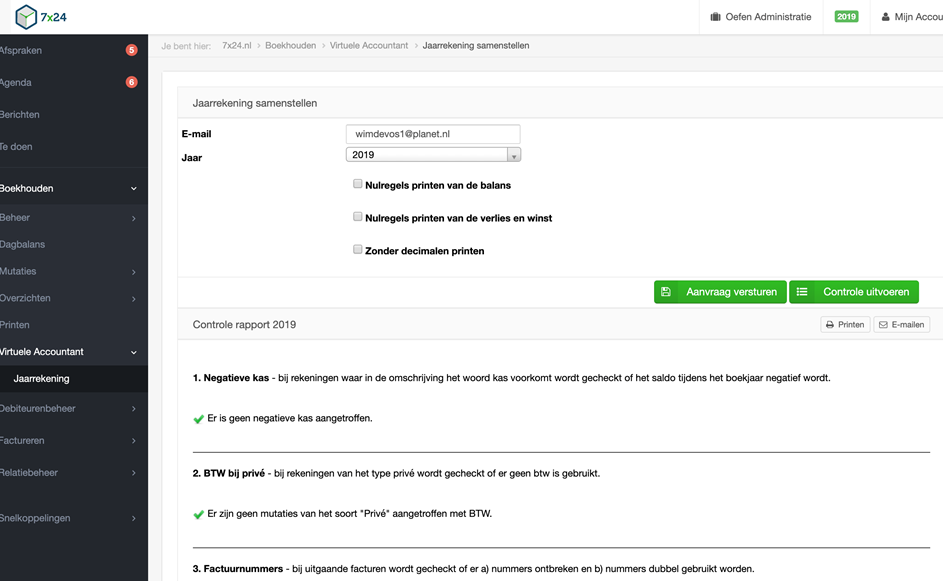Open the Jaar 2019 dropdown

point(433,155)
